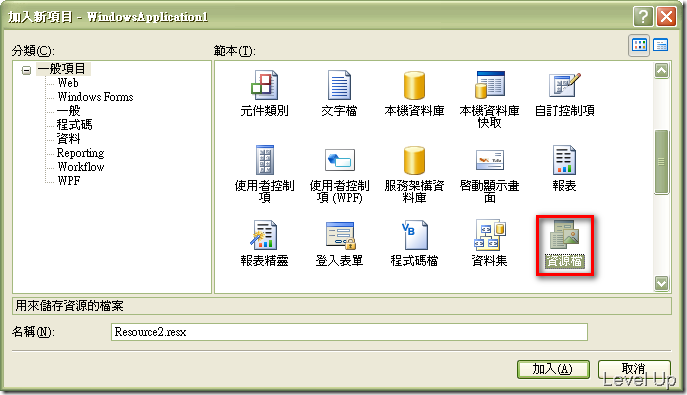Select the 報表 template icon

(564, 160)
